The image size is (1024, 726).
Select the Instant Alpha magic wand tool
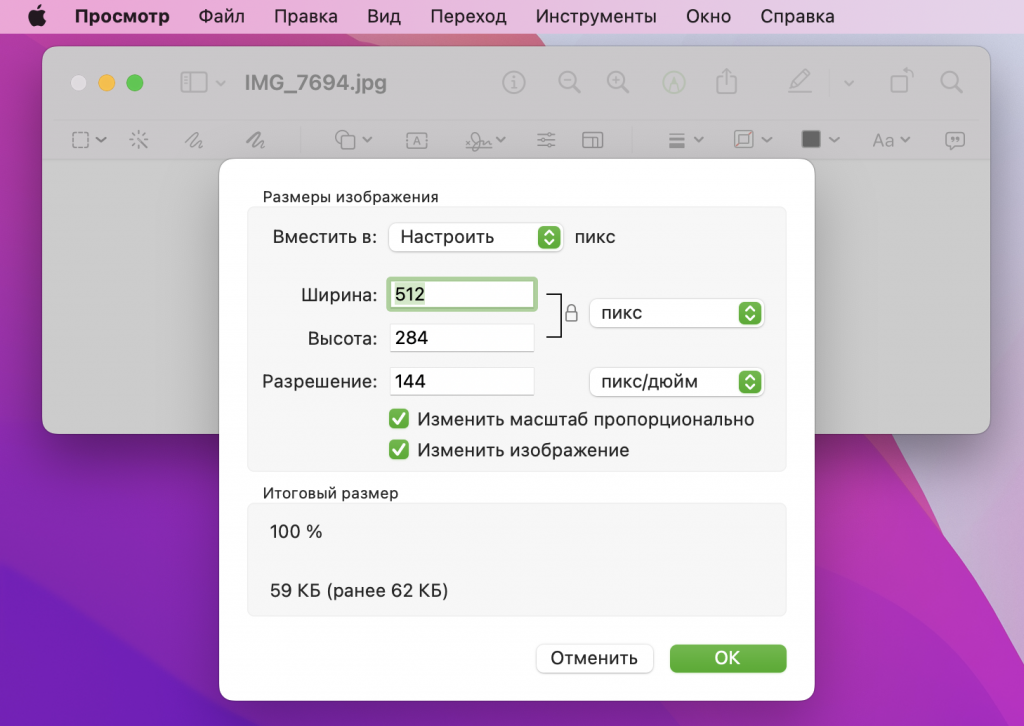click(139, 140)
